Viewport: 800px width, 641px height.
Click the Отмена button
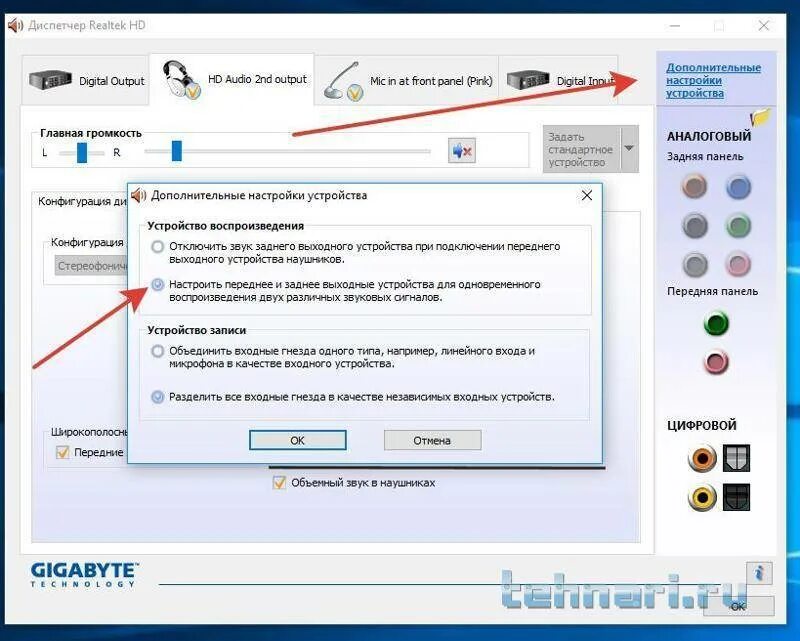click(432, 440)
